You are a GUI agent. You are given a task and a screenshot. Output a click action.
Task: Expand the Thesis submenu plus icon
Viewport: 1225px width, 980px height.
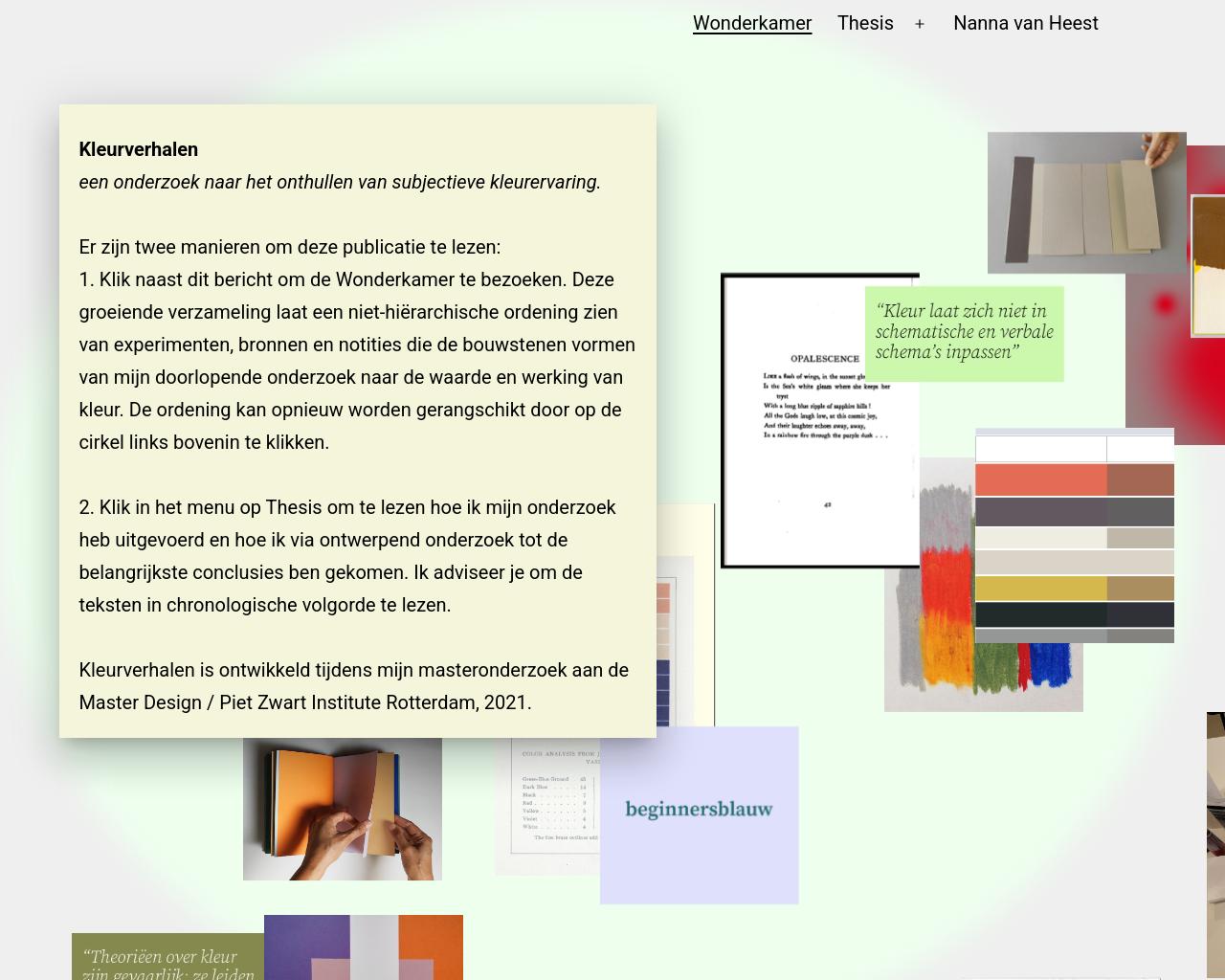point(920,24)
